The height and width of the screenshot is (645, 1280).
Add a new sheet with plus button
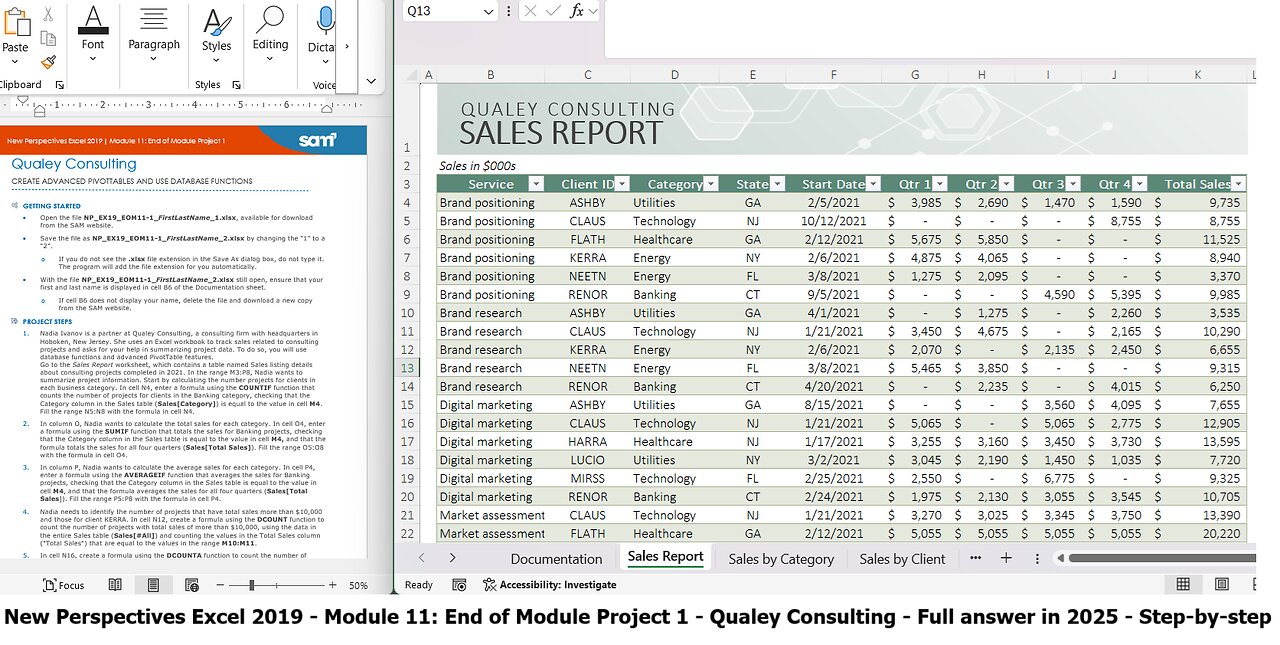click(1006, 558)
